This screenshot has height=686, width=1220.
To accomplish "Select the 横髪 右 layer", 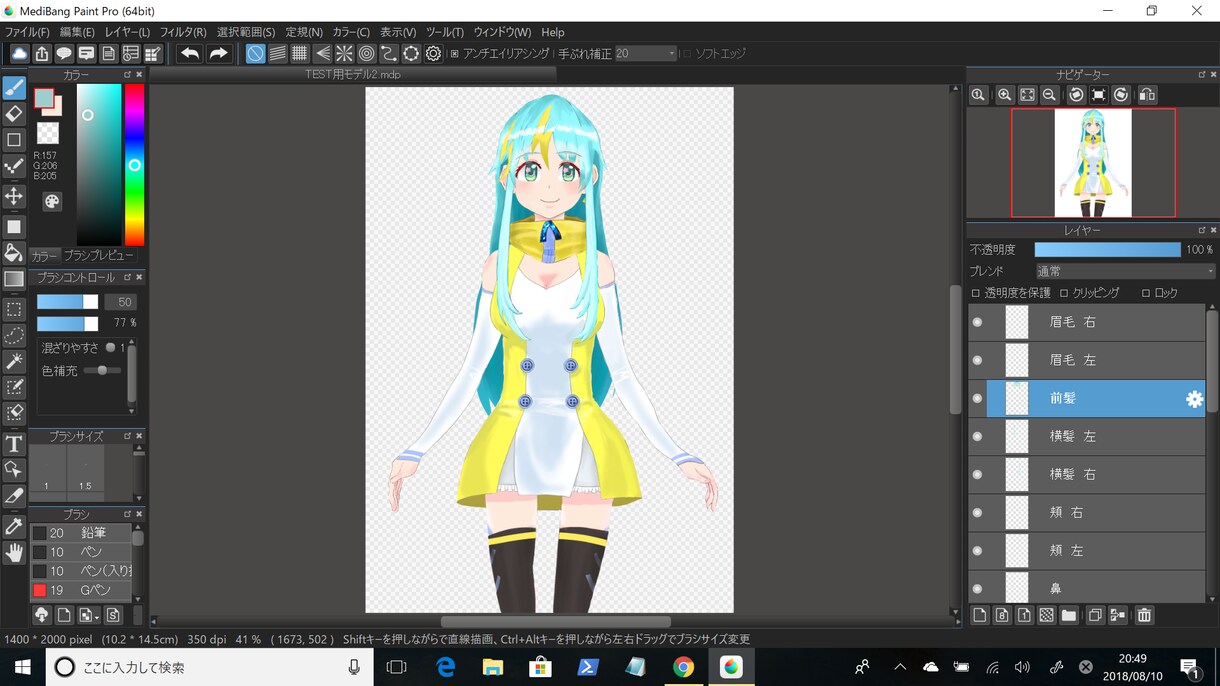I will point(1086,474).
